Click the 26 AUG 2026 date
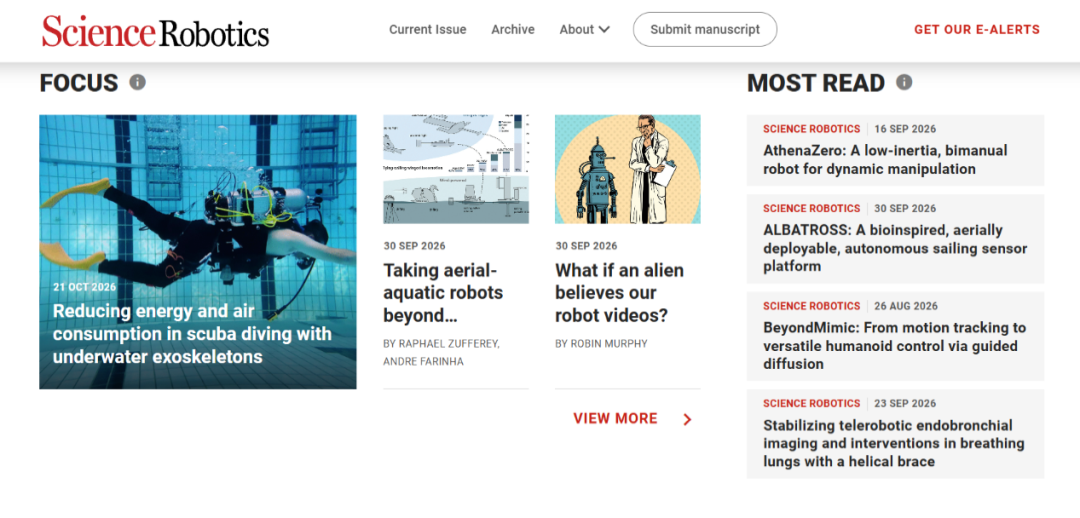Screen dimensions: 1080x518 [906, 306]
